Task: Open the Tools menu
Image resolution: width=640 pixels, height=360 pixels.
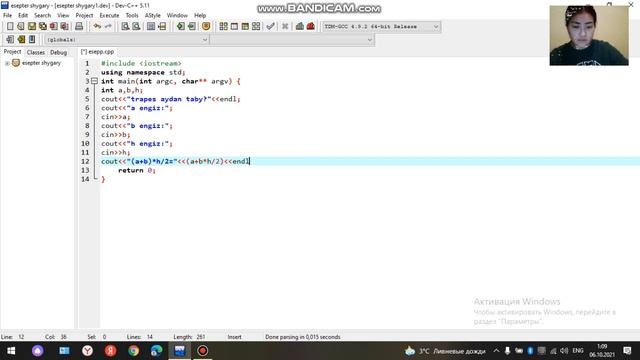Action: 132,16
